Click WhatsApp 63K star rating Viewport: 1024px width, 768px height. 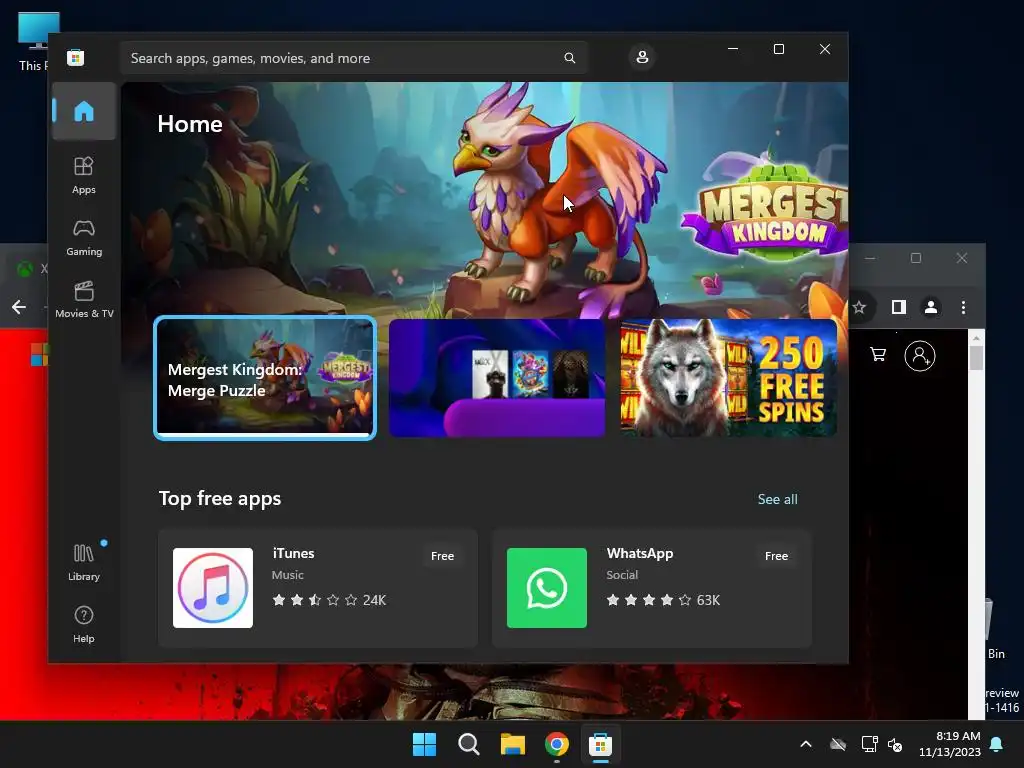coord(663,600)
